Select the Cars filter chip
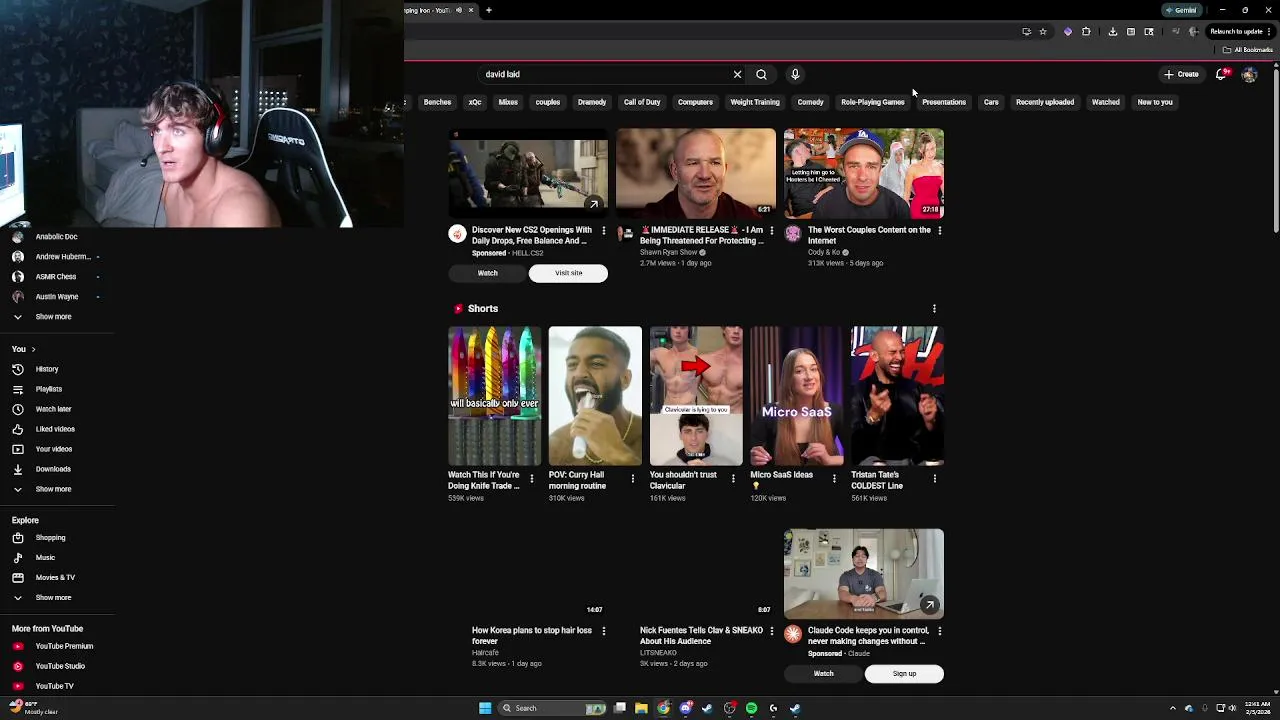This screenshot has width=1280, height=720. [991, 102]
